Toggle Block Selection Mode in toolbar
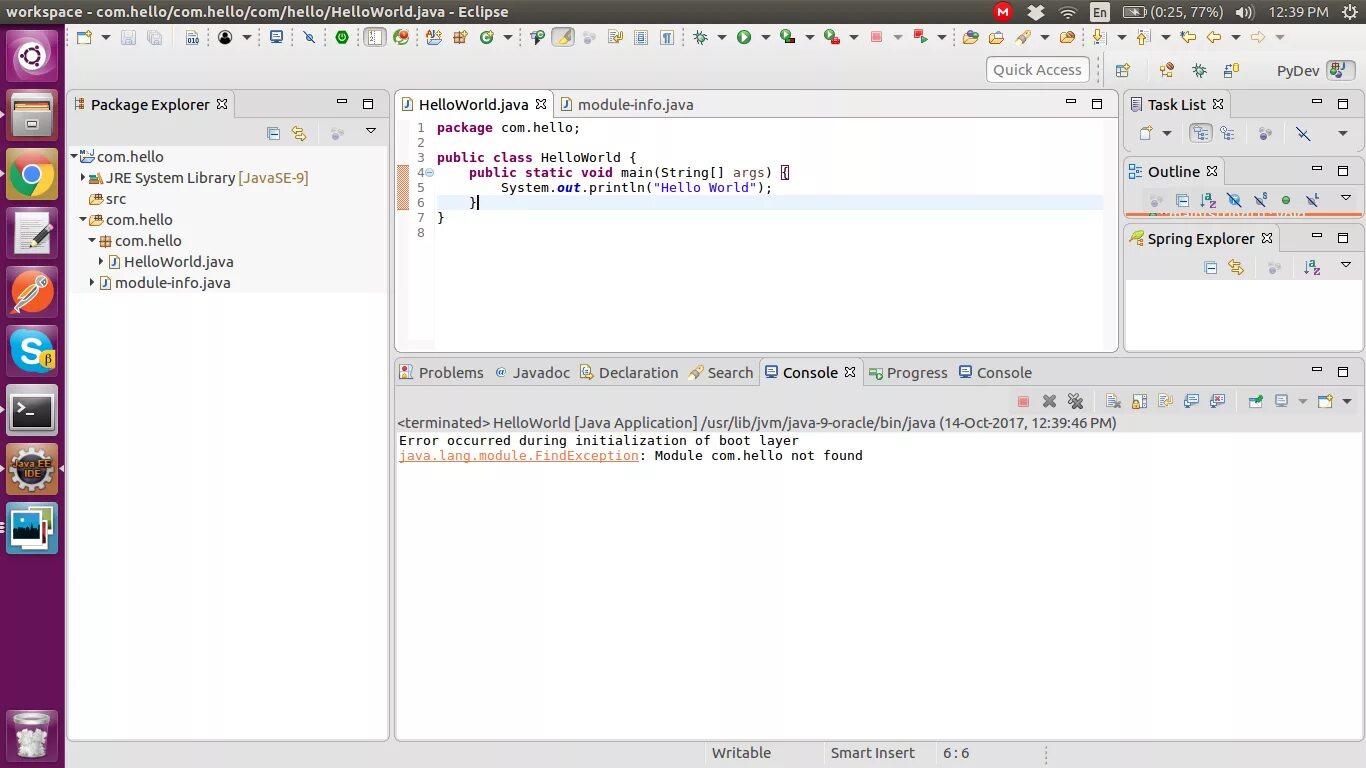The image size is (1366, 768). (641, 37)
